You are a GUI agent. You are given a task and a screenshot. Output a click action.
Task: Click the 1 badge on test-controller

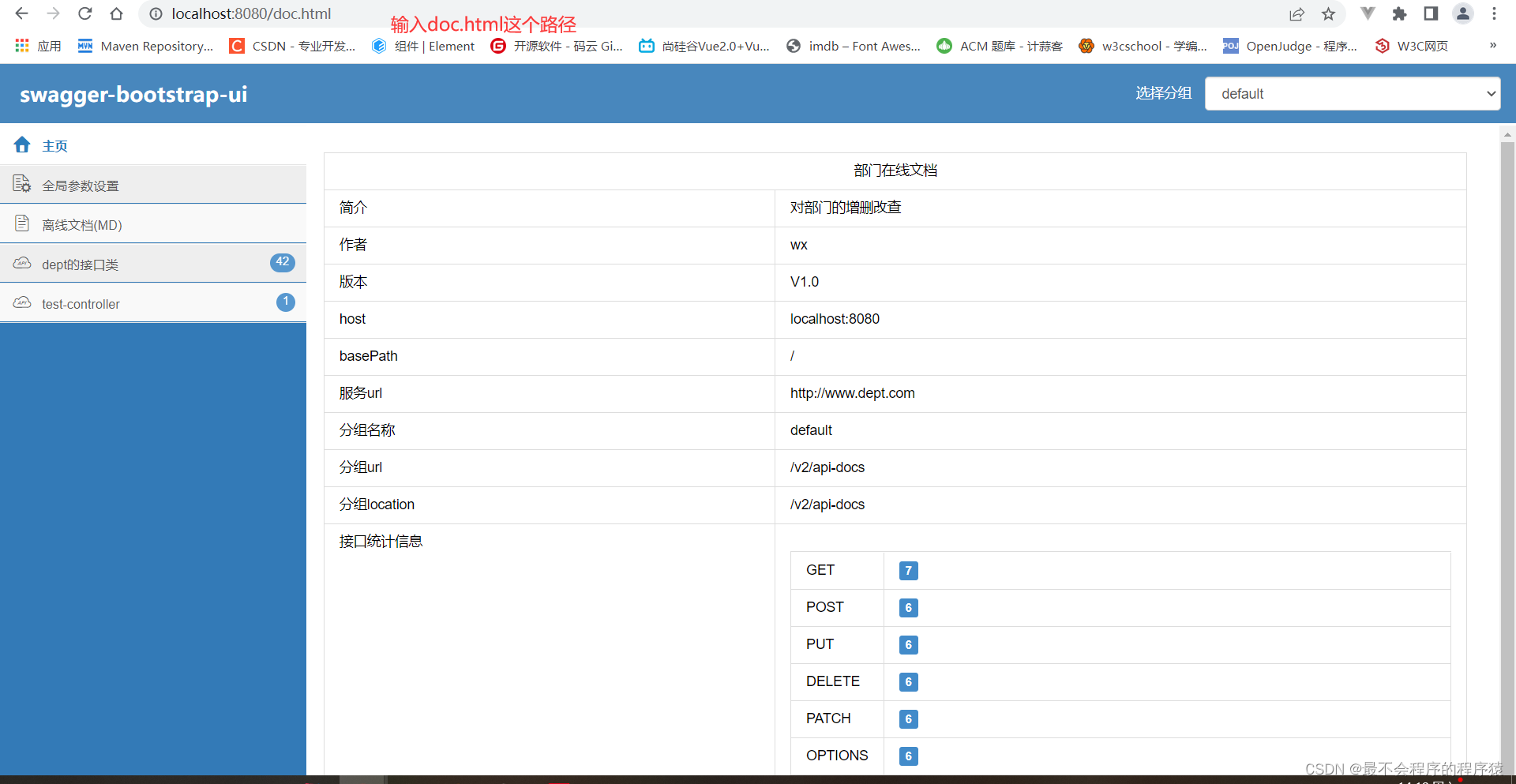(286, 302)
